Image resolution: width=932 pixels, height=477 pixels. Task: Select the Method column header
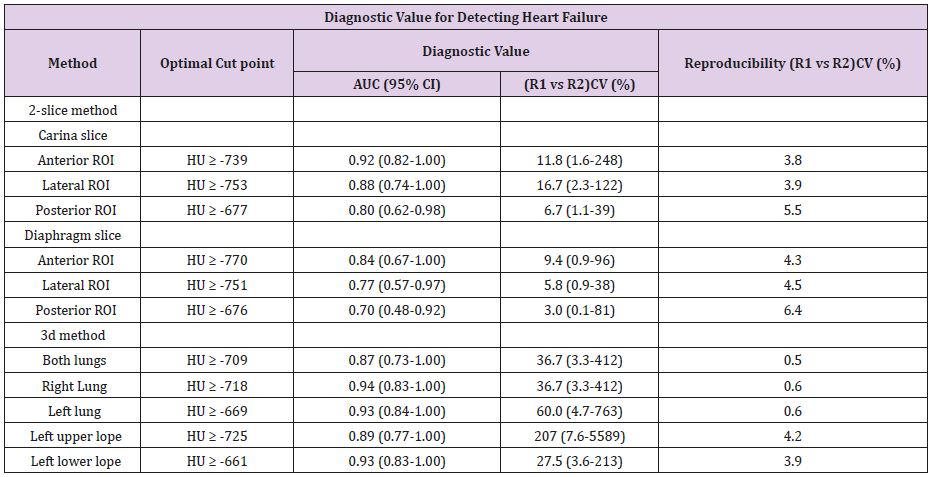point(73,63)
